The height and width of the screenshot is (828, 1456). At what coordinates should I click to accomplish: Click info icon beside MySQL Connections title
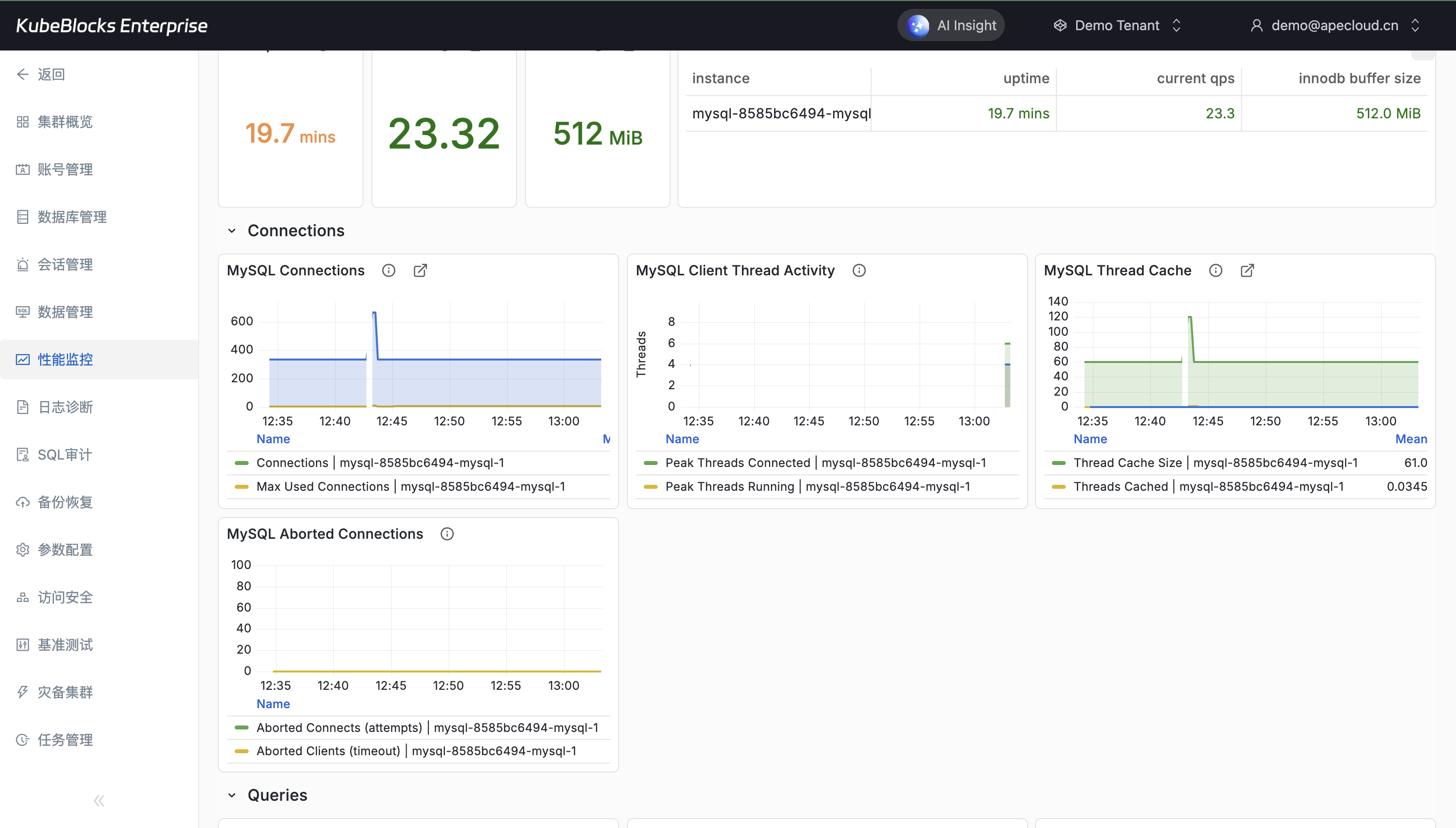coord(388,270)
